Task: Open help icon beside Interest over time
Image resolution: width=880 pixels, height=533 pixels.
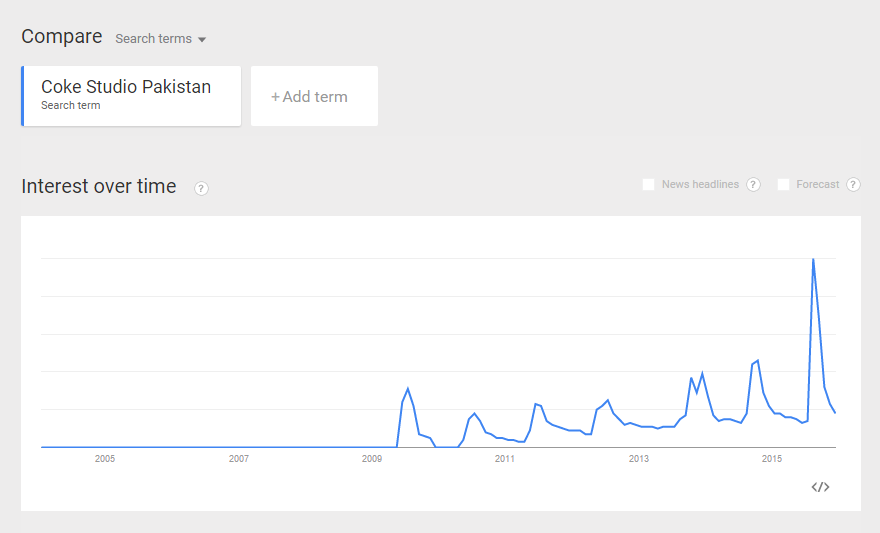Action: click(201, 188)
